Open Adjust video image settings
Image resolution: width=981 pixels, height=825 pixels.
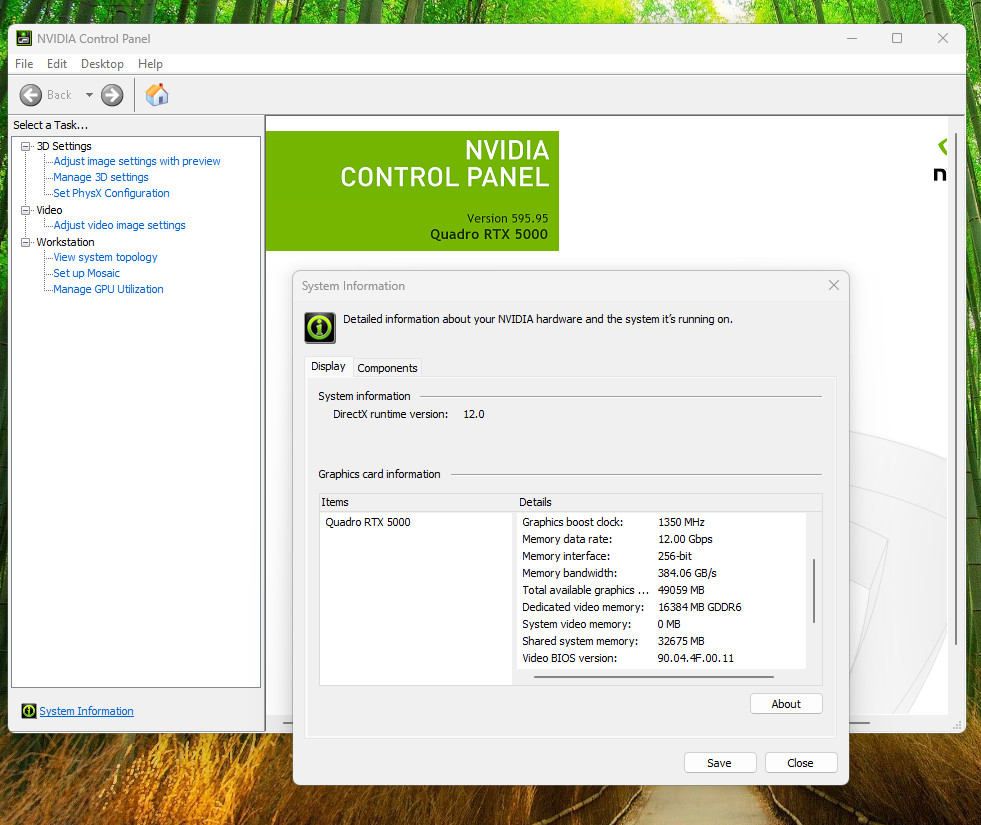pyautogui.click(x=119, y=225)
